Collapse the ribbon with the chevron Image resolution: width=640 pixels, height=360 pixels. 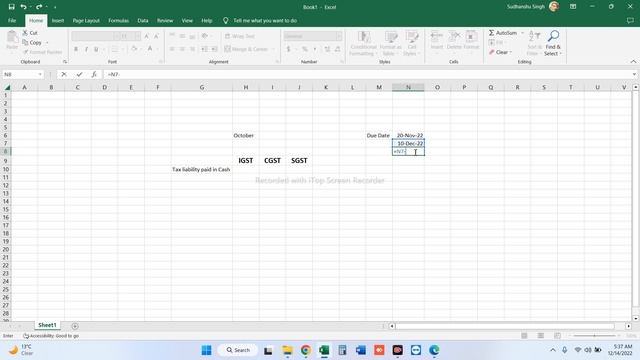tap(633, 62)
